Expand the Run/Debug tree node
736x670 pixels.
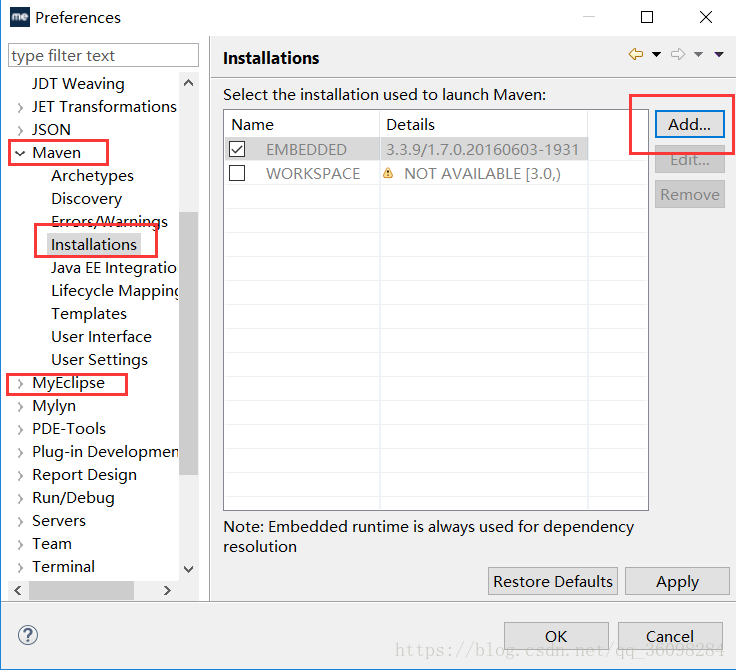coord(20,499)
